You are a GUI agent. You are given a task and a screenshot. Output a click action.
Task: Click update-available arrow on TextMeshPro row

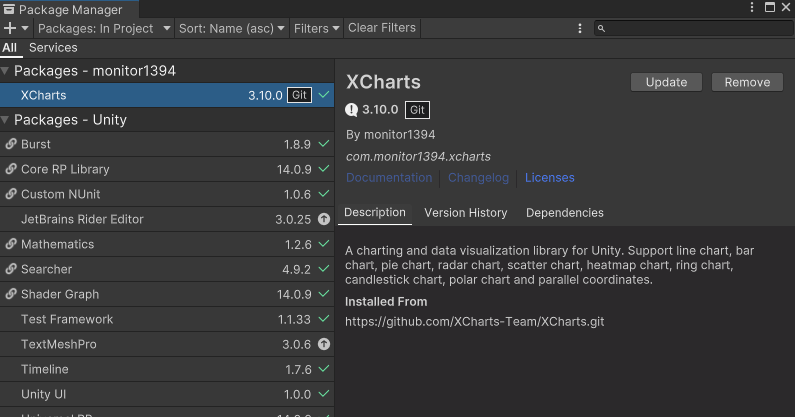(324, 344)
